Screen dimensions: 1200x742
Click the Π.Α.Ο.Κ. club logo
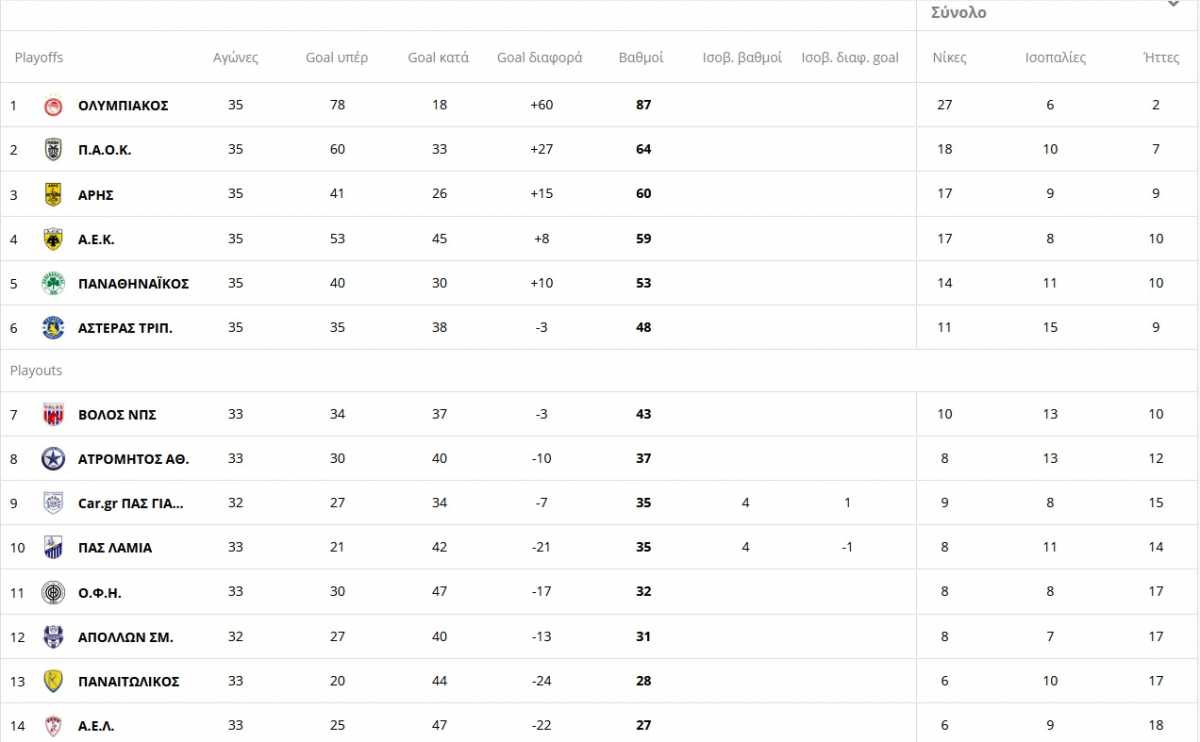point(53,150)
